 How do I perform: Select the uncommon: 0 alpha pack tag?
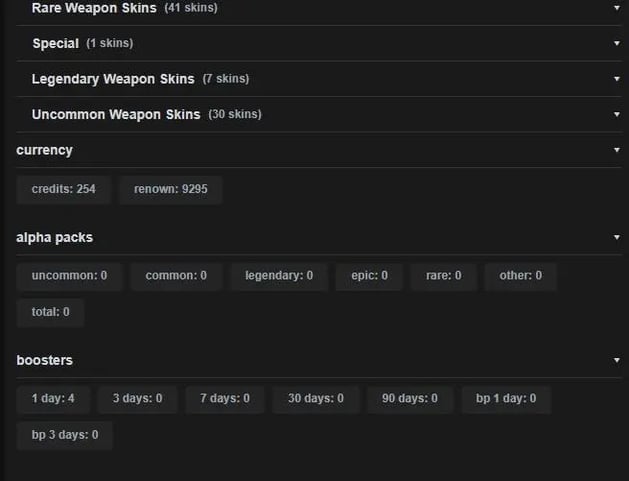pyautogui.click(x=69, y=276)
